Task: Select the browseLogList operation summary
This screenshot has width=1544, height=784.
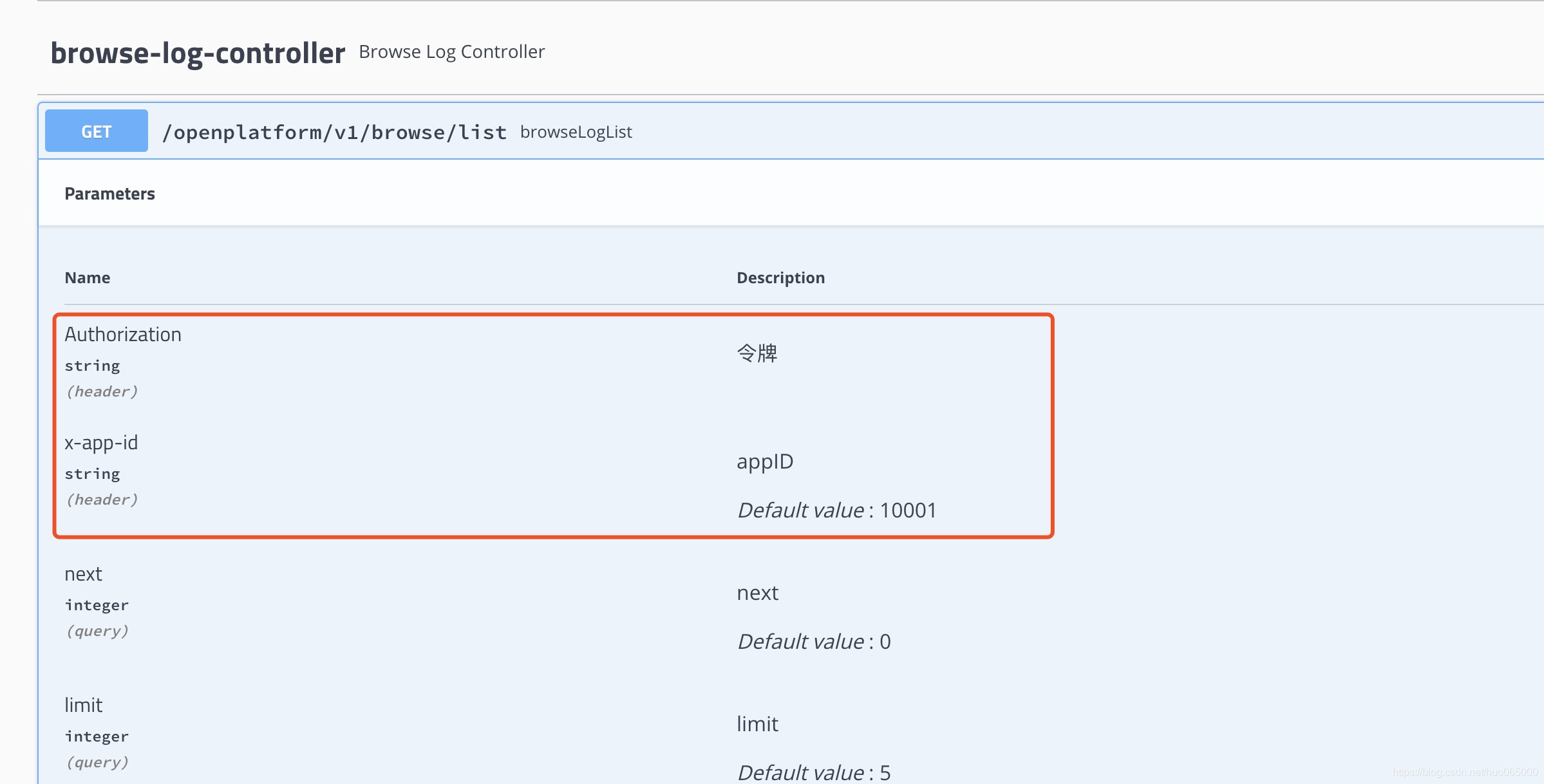Action: click(576, 132)
